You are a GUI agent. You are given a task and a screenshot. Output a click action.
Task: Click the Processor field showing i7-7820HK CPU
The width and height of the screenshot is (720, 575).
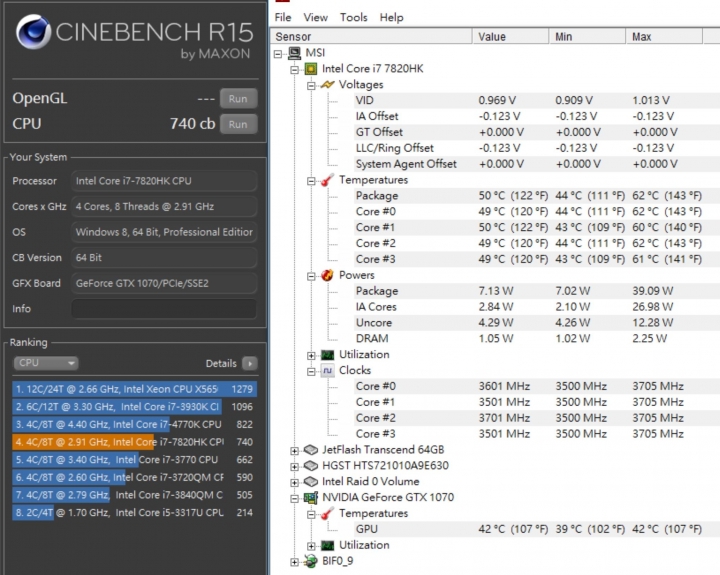pyautogui.click(x=164, y=181)
